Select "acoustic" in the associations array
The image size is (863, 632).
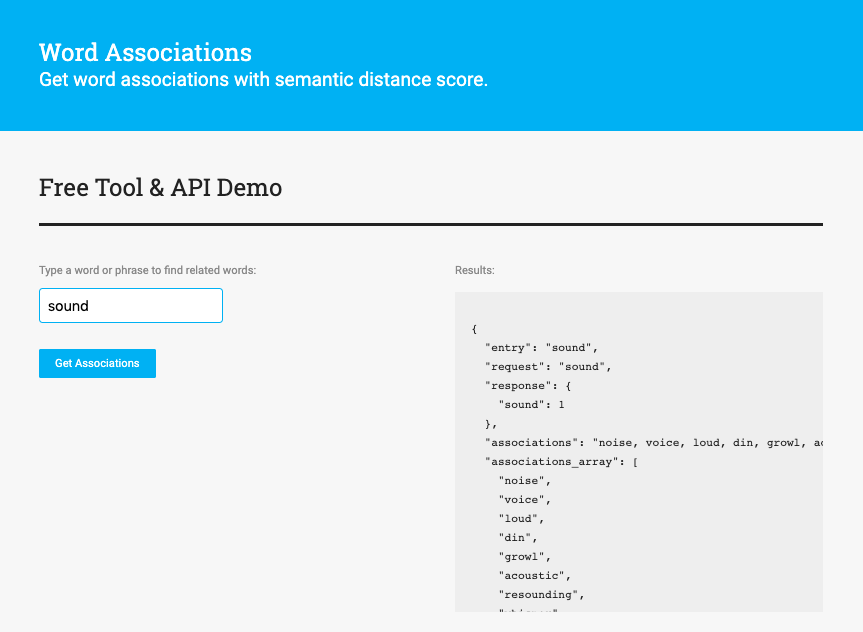534,575
